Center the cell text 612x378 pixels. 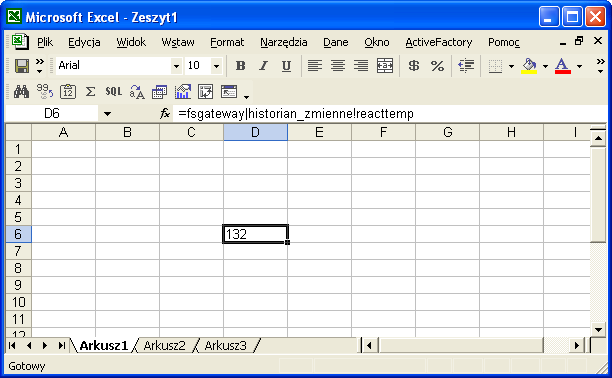pyautogui.click(x=338, y=66)
